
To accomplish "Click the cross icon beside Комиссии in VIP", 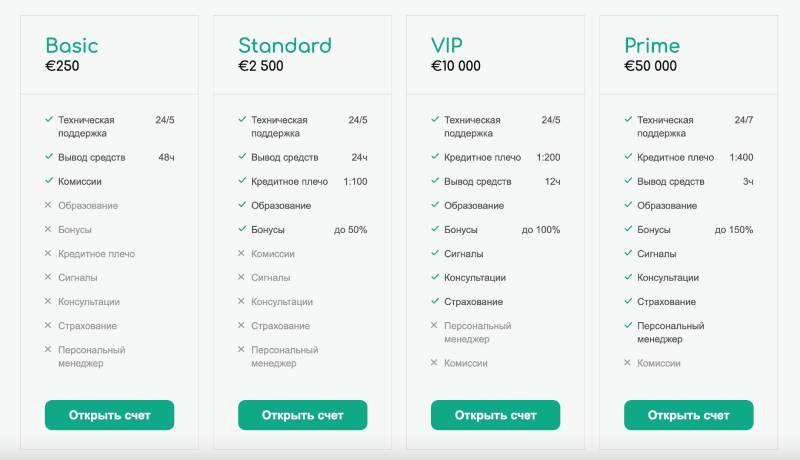I will (434, 363).
